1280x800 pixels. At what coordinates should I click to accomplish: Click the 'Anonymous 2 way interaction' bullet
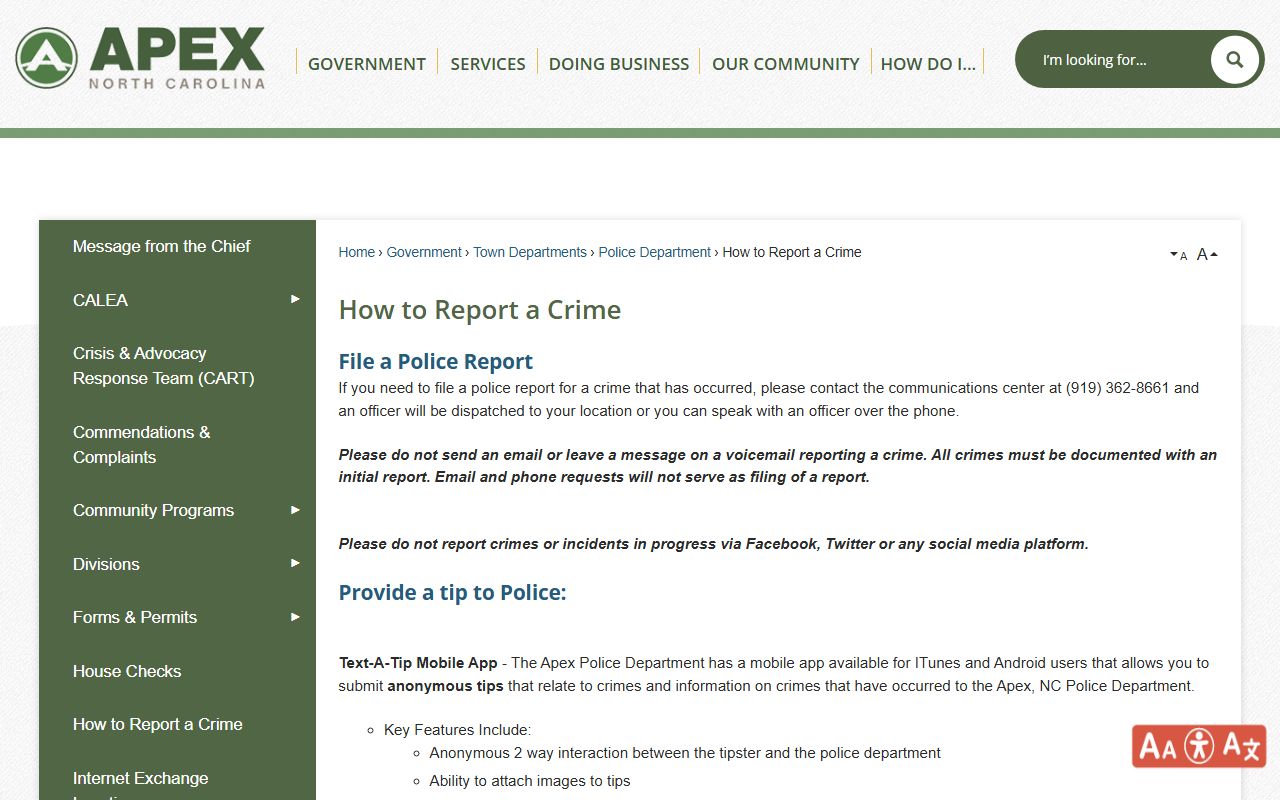(685, 753)
